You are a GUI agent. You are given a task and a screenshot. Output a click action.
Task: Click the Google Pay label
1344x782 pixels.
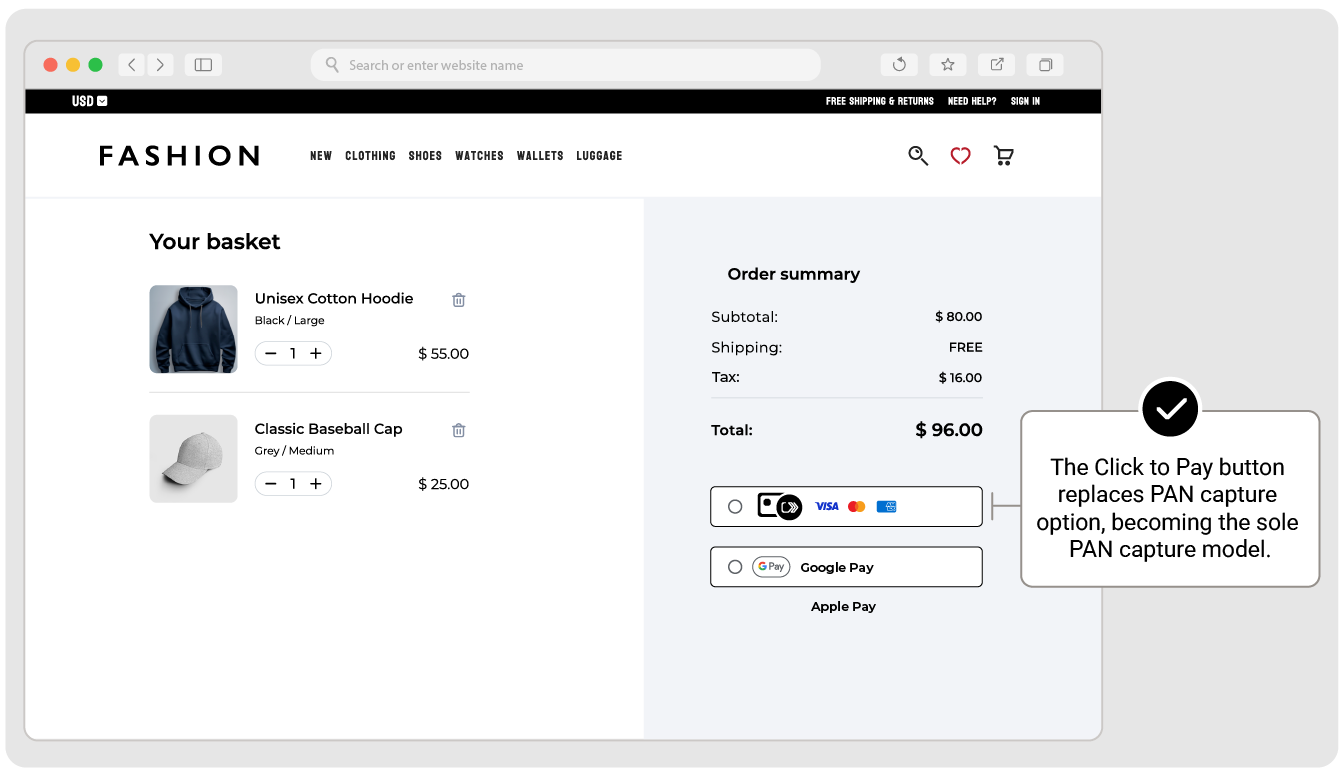tap(837, 568)
